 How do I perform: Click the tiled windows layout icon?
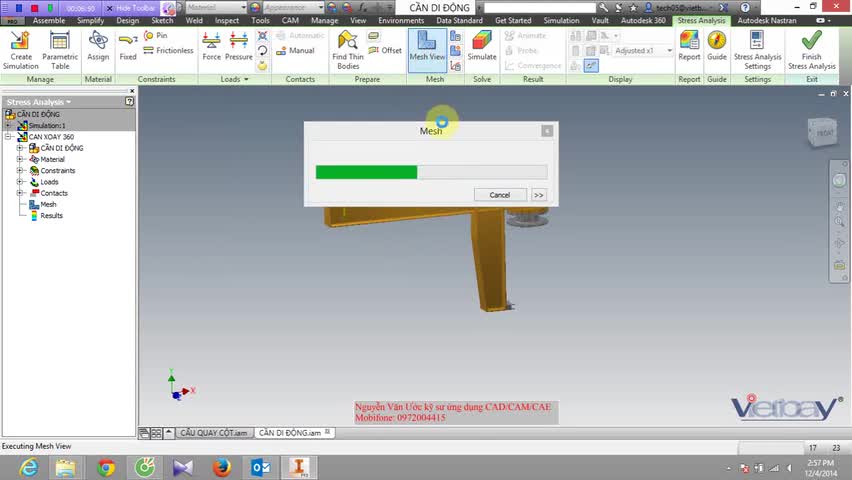156,433
